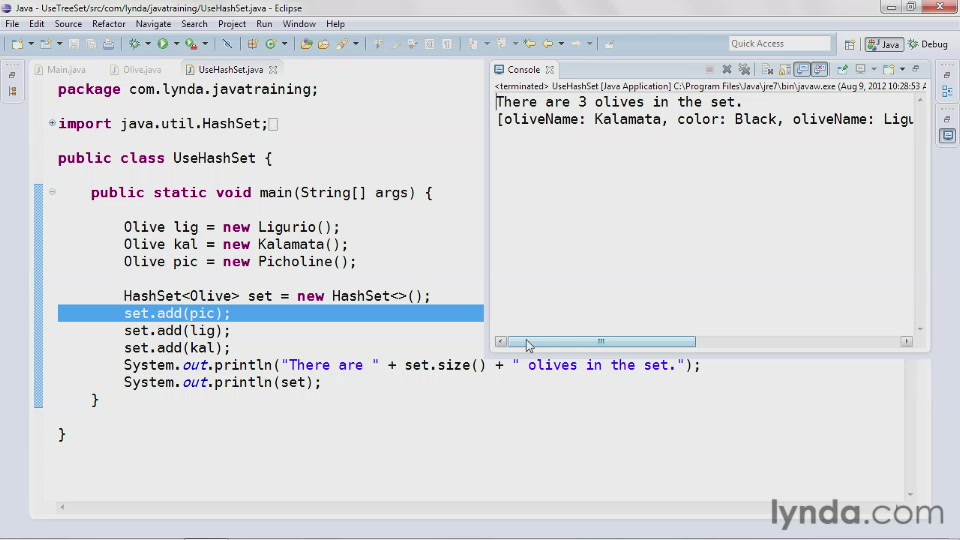
Task: Switch to the Debug perspective
Action: pos(928,44)
